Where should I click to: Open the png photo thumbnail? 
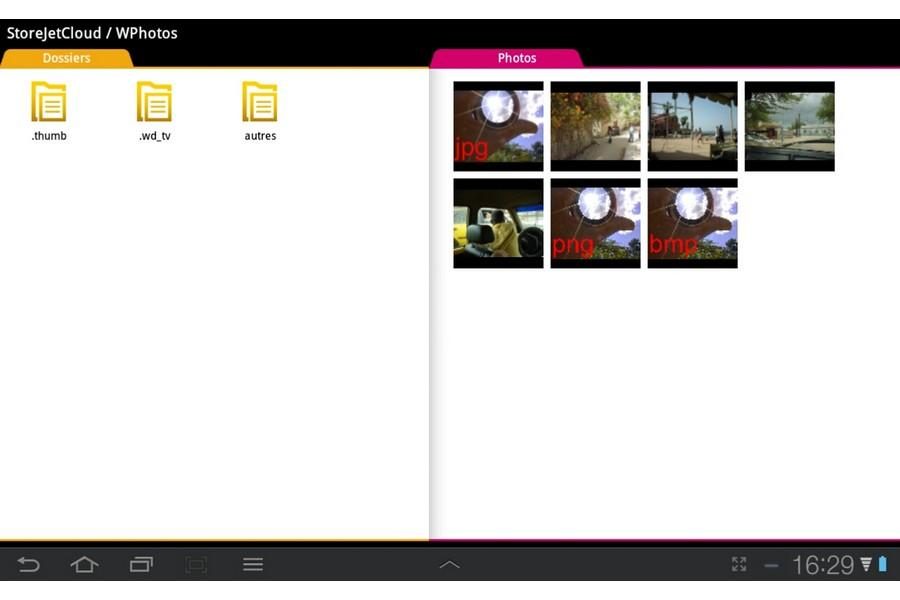click(x=595, y=223)
